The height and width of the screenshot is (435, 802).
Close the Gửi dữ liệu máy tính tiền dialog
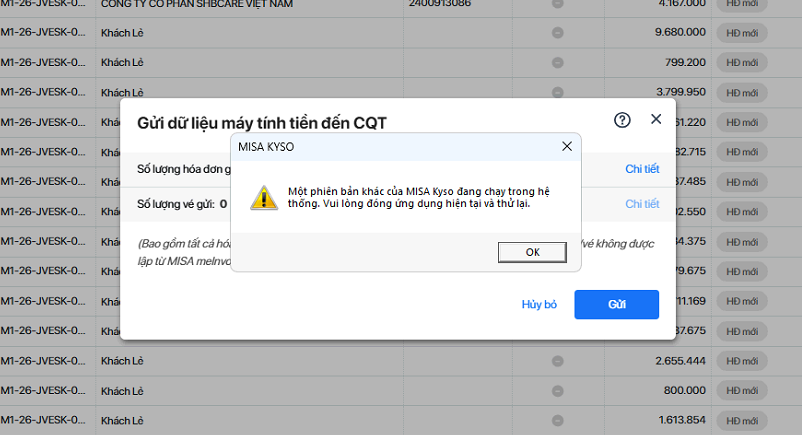656,119
